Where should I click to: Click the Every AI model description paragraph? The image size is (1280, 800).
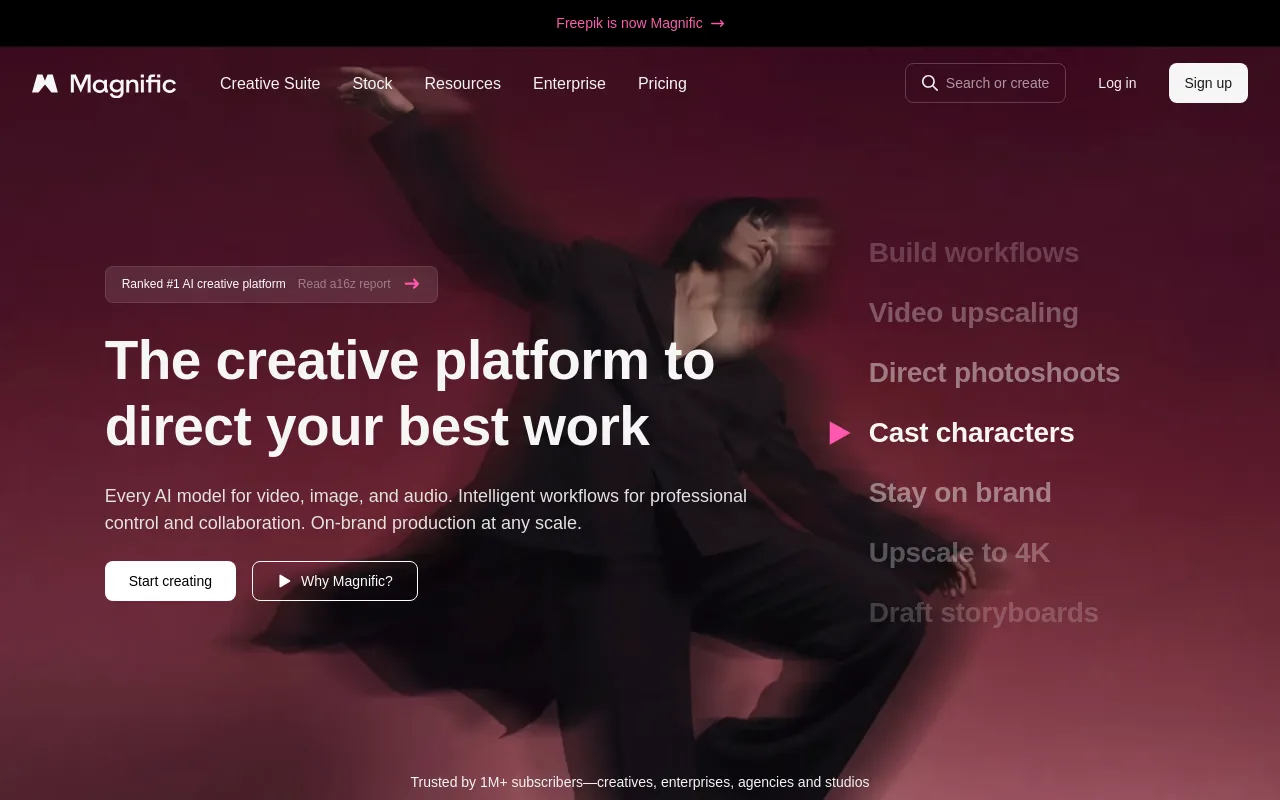coord(426,510)
